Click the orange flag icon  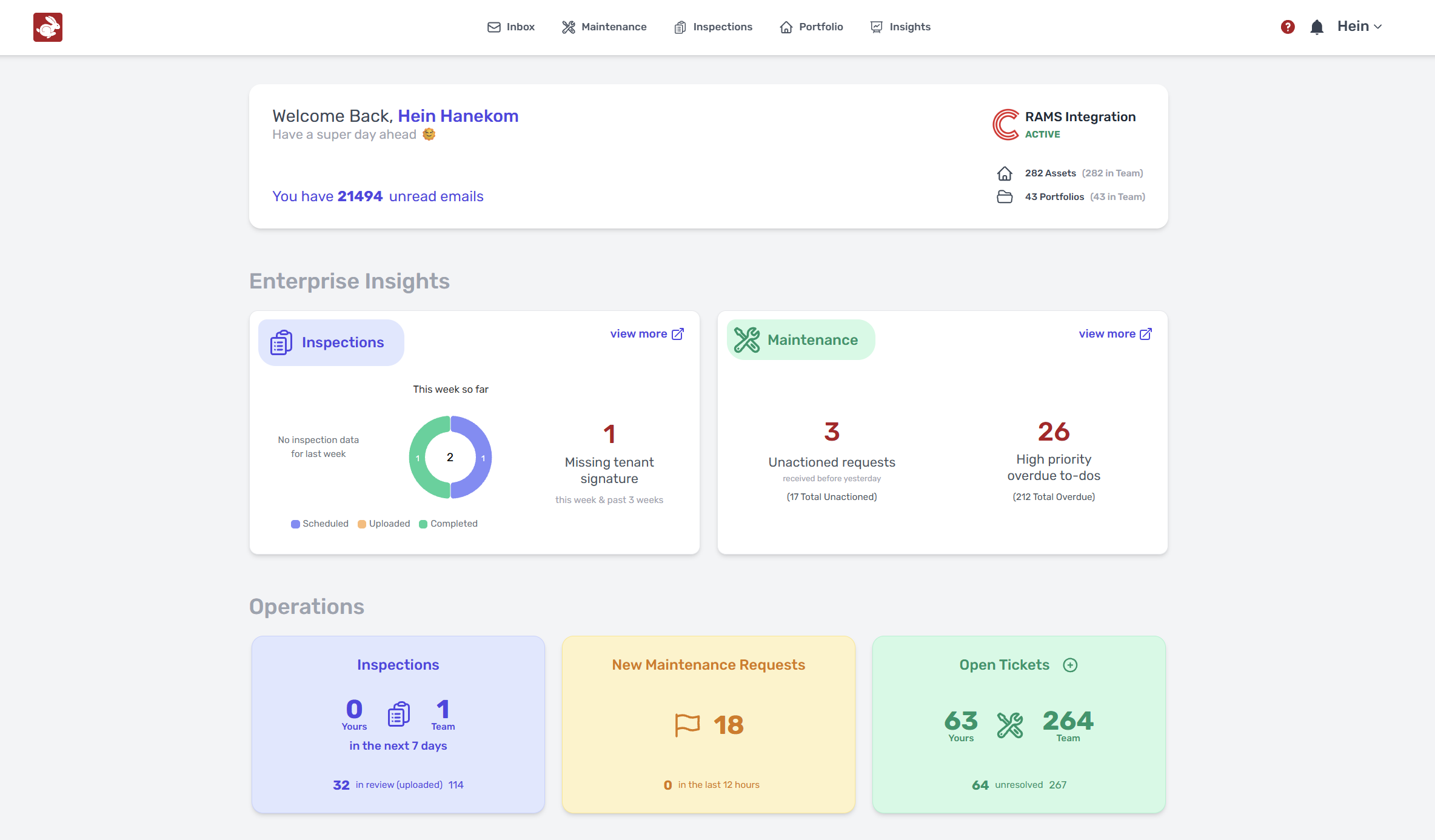pos(687,725)
